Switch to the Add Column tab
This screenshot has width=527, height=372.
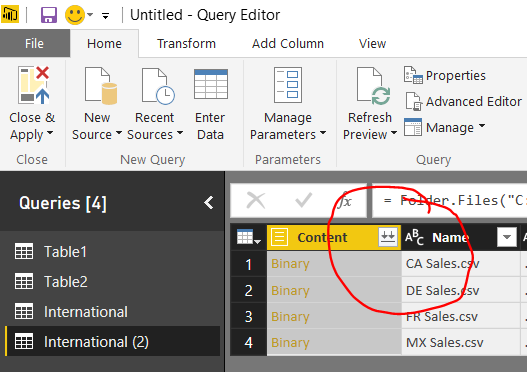[288, 44]
